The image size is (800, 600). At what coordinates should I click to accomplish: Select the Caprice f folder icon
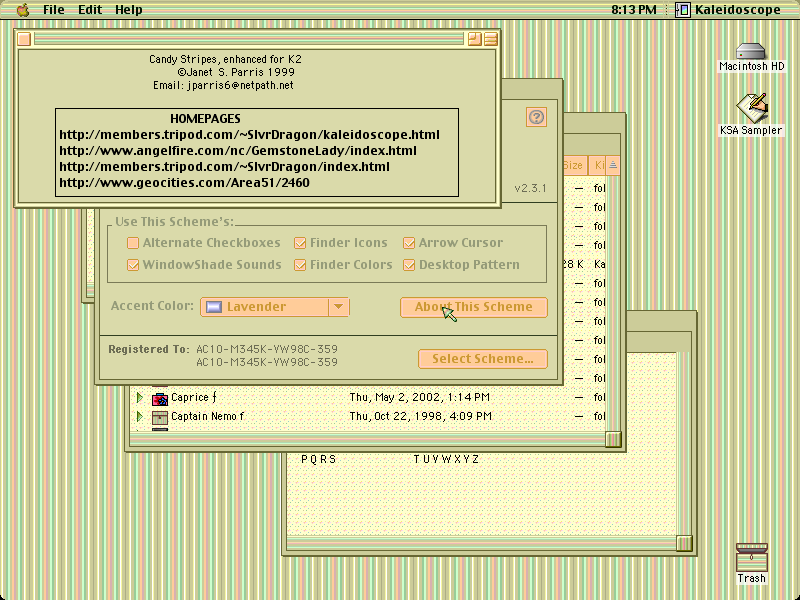tap(160, 398)
